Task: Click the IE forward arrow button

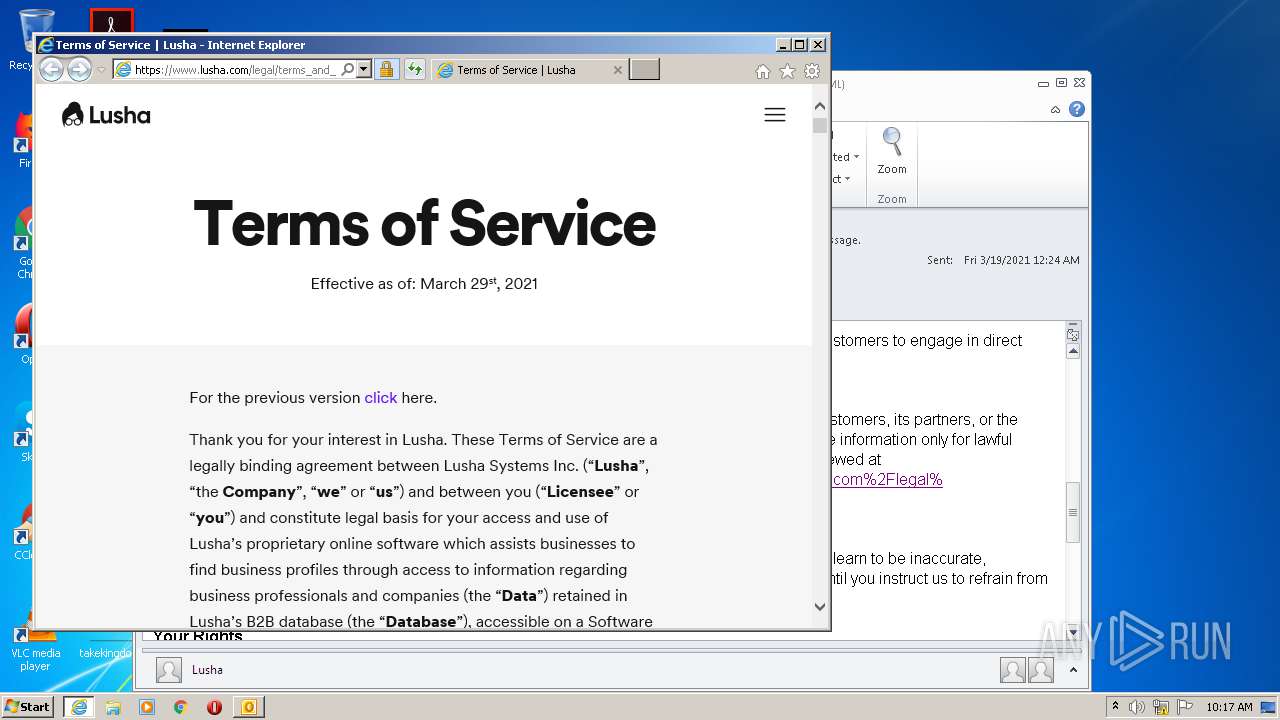Action: [79, 69]
